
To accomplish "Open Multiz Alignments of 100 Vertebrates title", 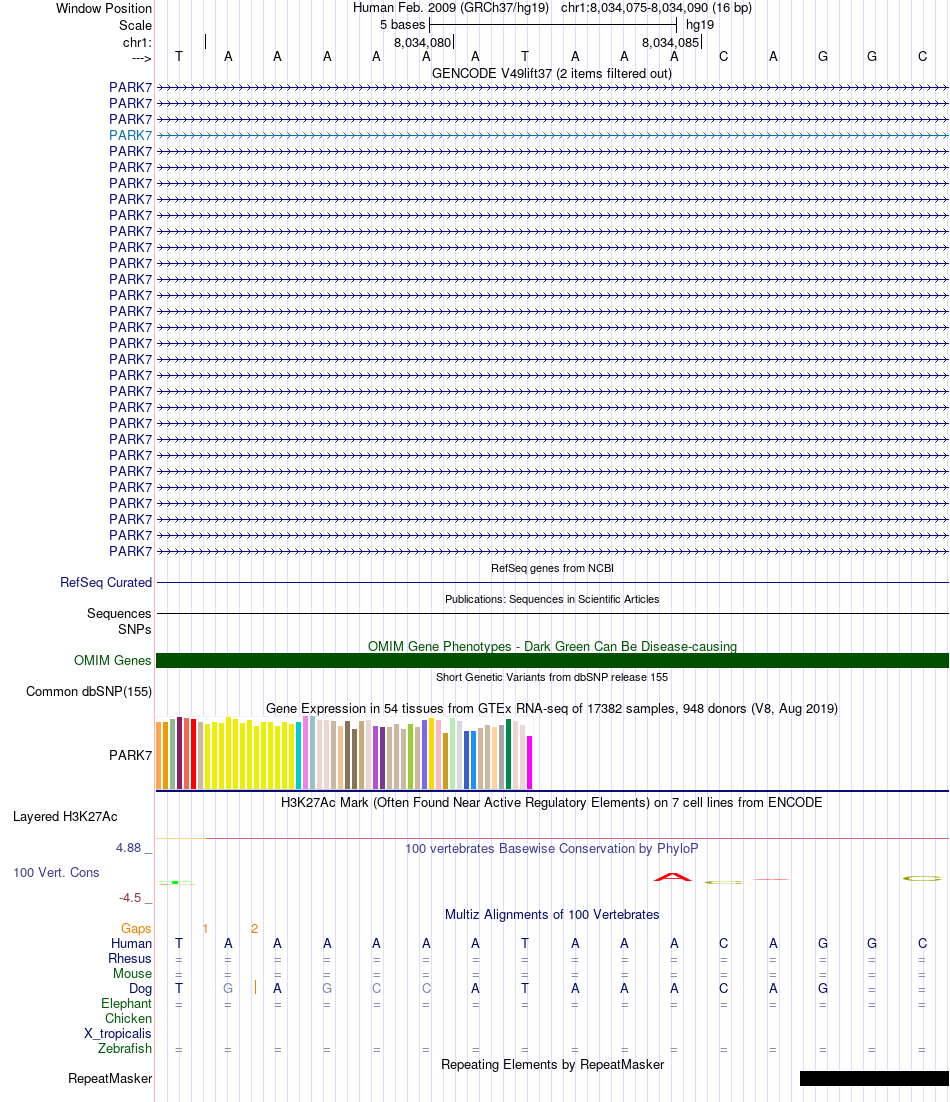I will [x=552, y=914].
